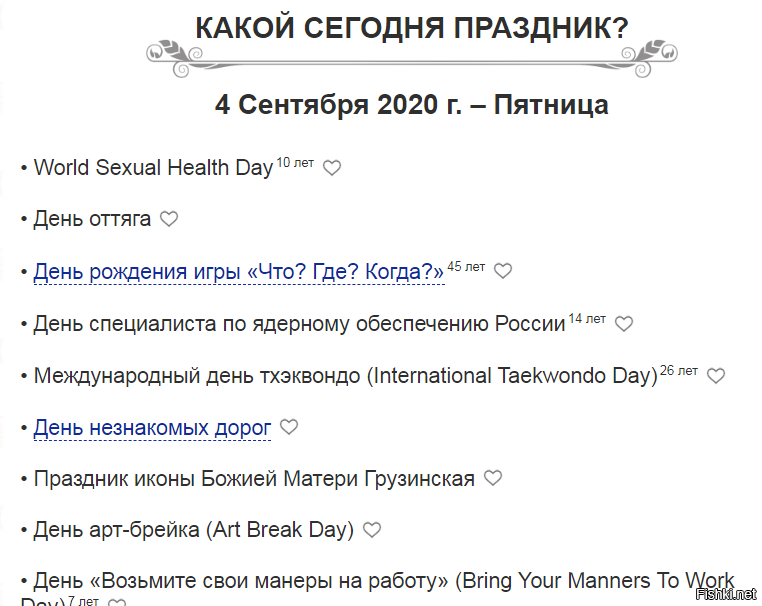Follow the День незнакомых дорог link
This screenshot has width=762, height=606.
[152, 428]
